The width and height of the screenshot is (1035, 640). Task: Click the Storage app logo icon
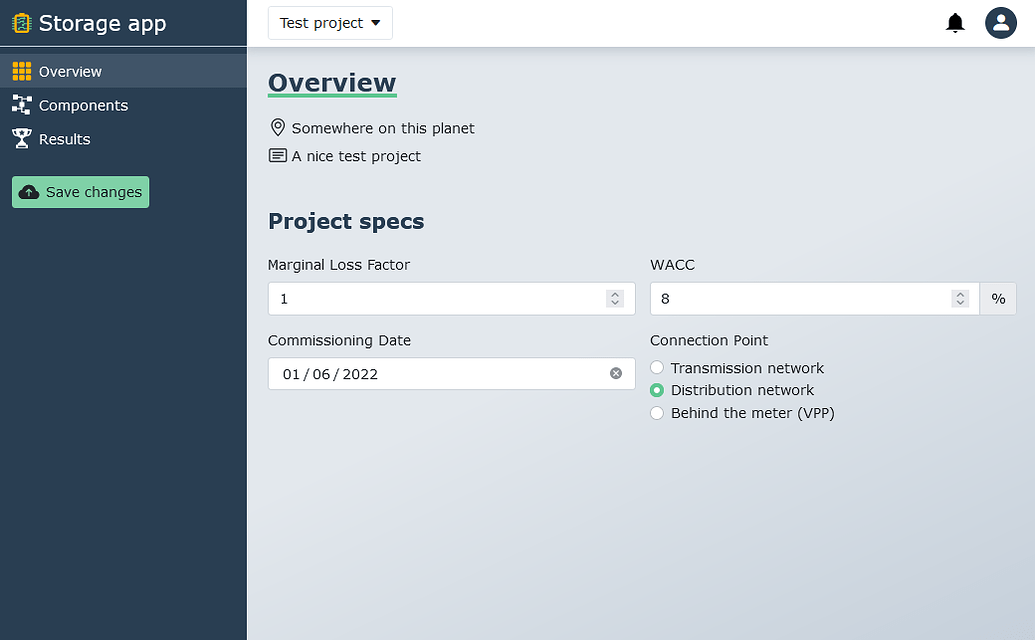[x=21, y=23]
